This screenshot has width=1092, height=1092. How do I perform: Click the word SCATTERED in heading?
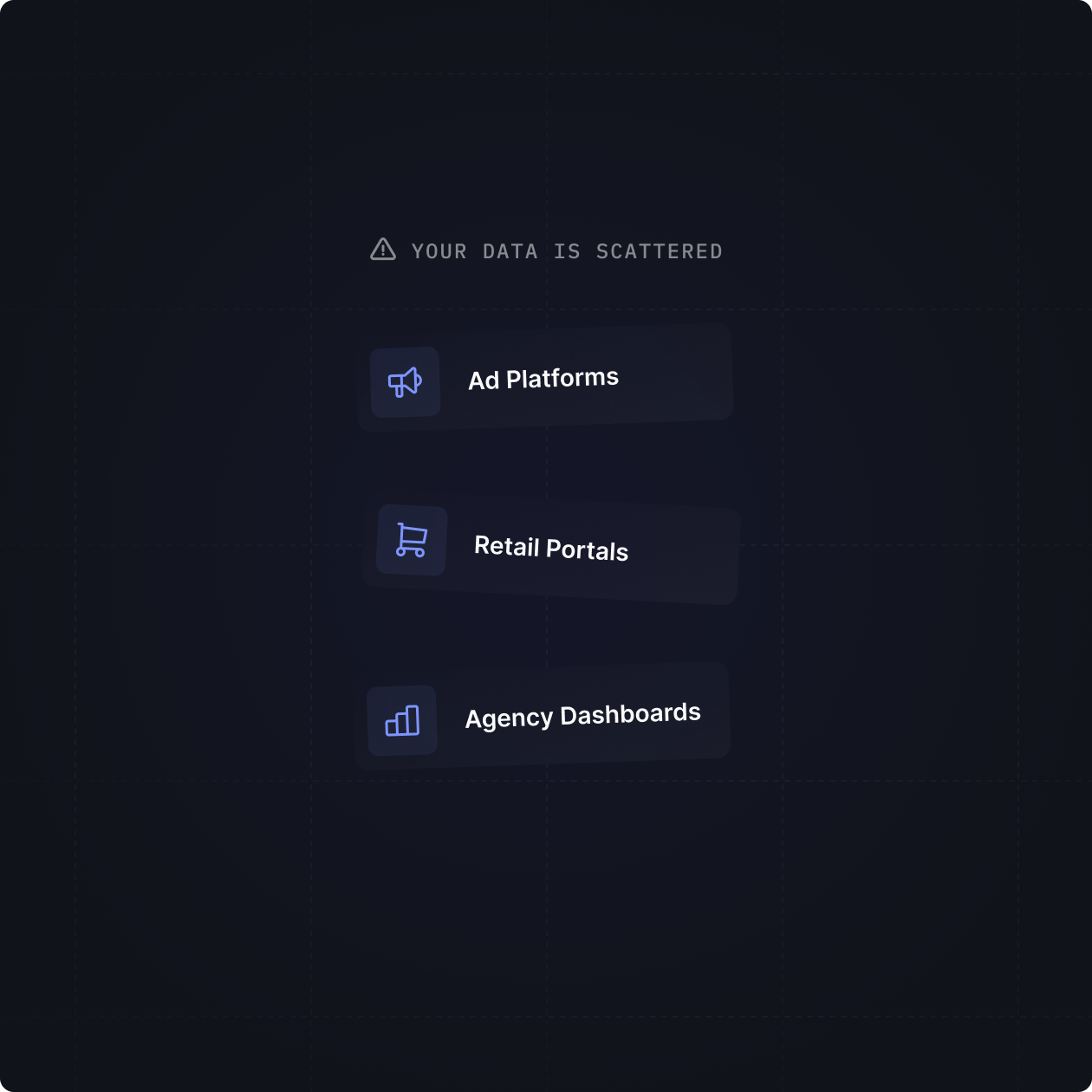click(659, 251)
